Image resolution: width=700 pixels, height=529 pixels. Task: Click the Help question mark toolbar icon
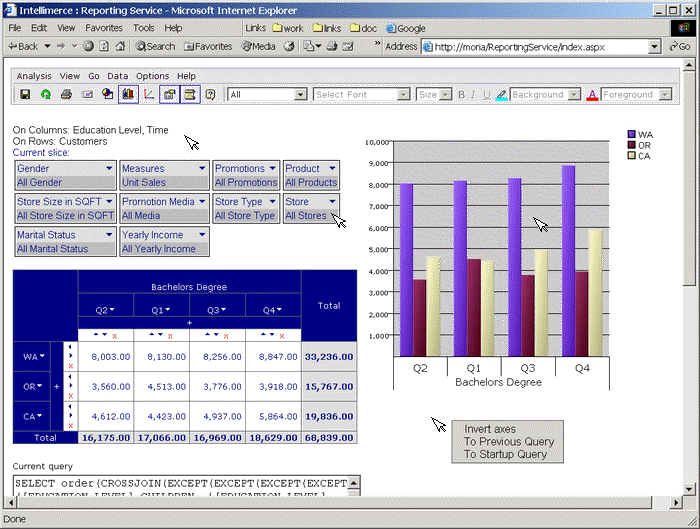click(x=210, y=94)
